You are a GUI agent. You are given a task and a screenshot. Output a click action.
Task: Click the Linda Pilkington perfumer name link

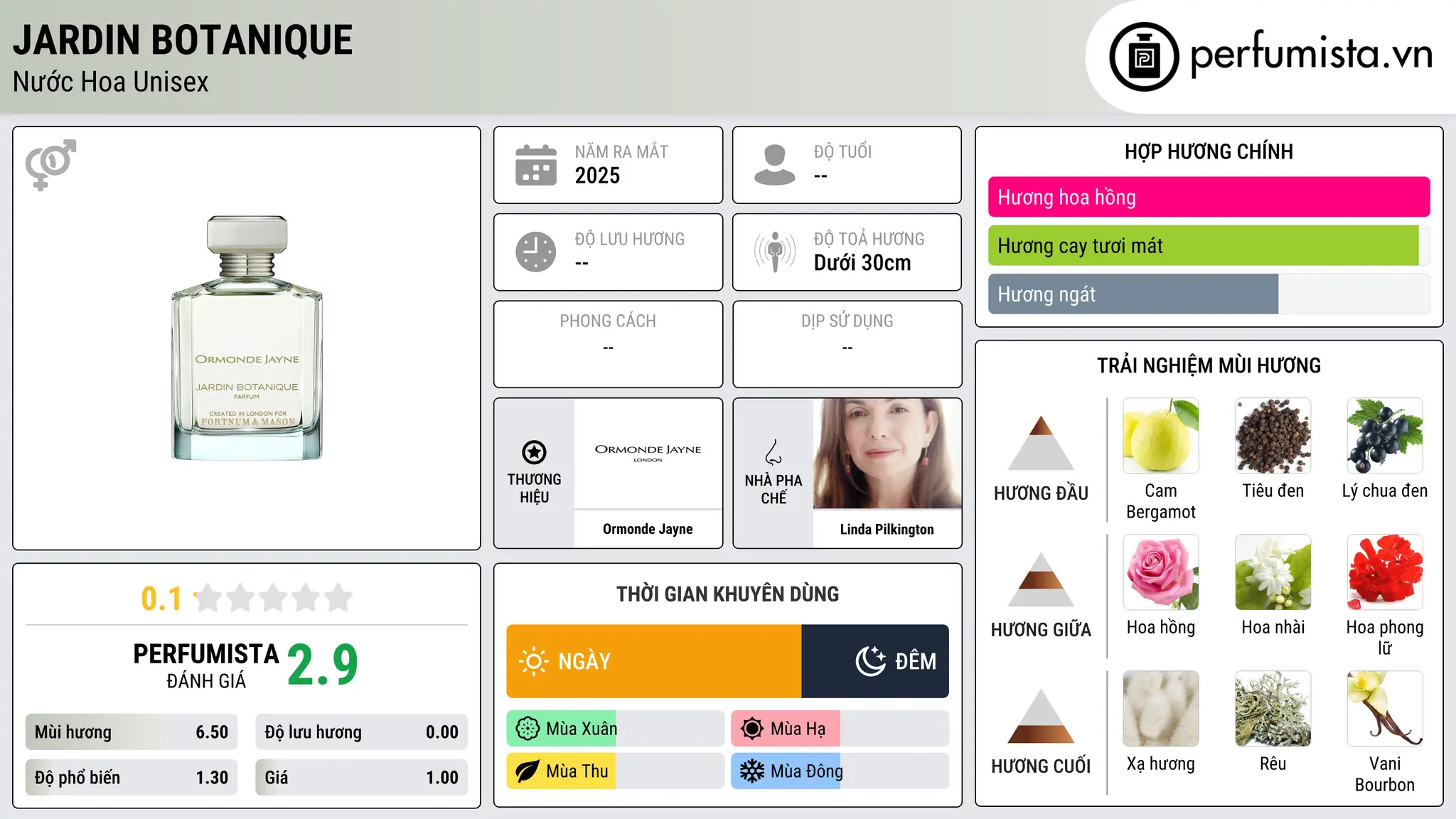pyautogui.click(x=887, y=529)
